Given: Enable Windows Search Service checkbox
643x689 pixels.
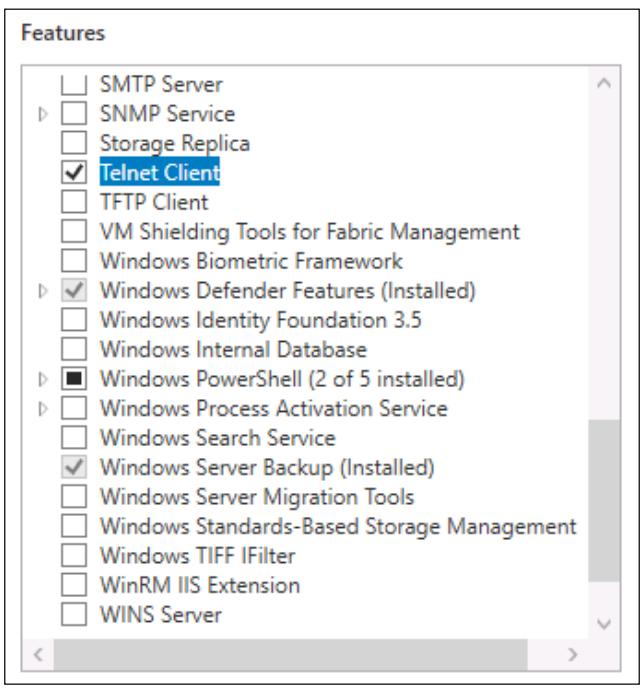Looking at the screenshot, I should (74, 438).
